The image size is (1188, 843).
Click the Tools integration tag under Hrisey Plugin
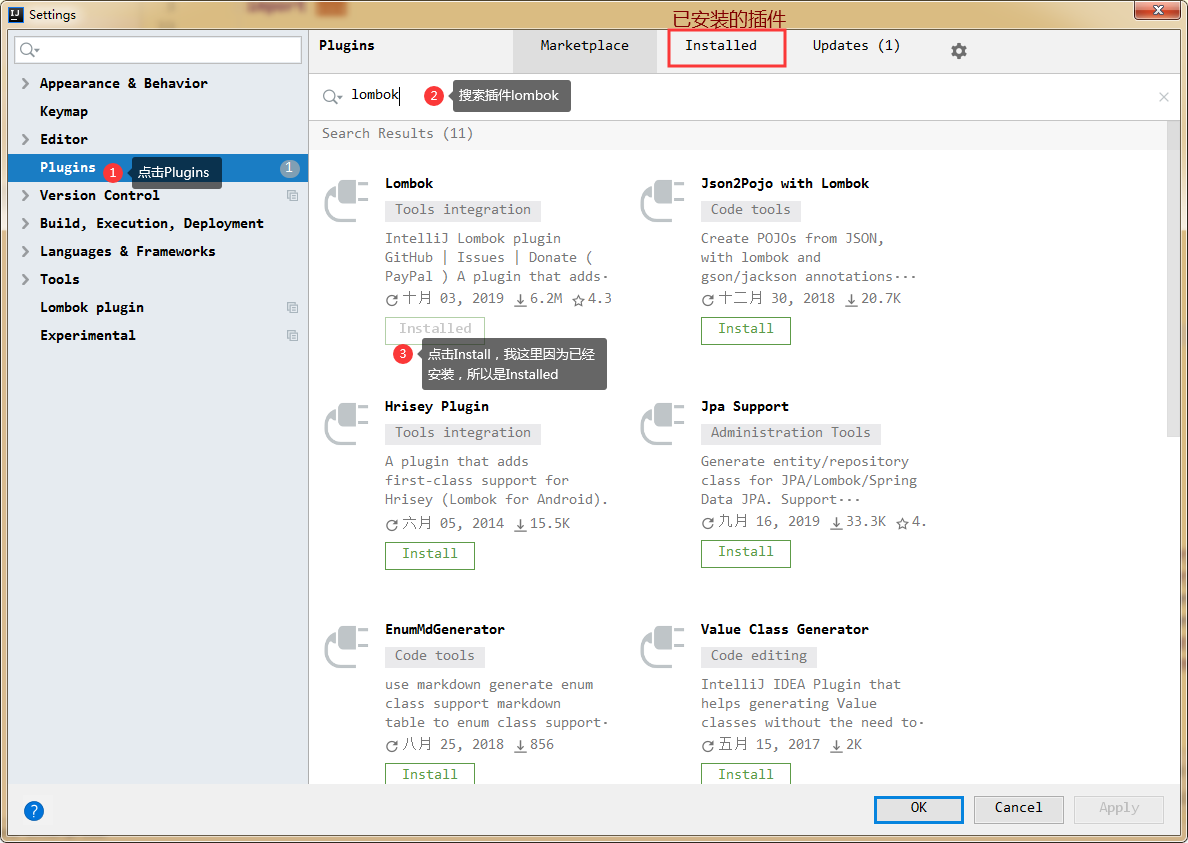[x=463, y=432]
